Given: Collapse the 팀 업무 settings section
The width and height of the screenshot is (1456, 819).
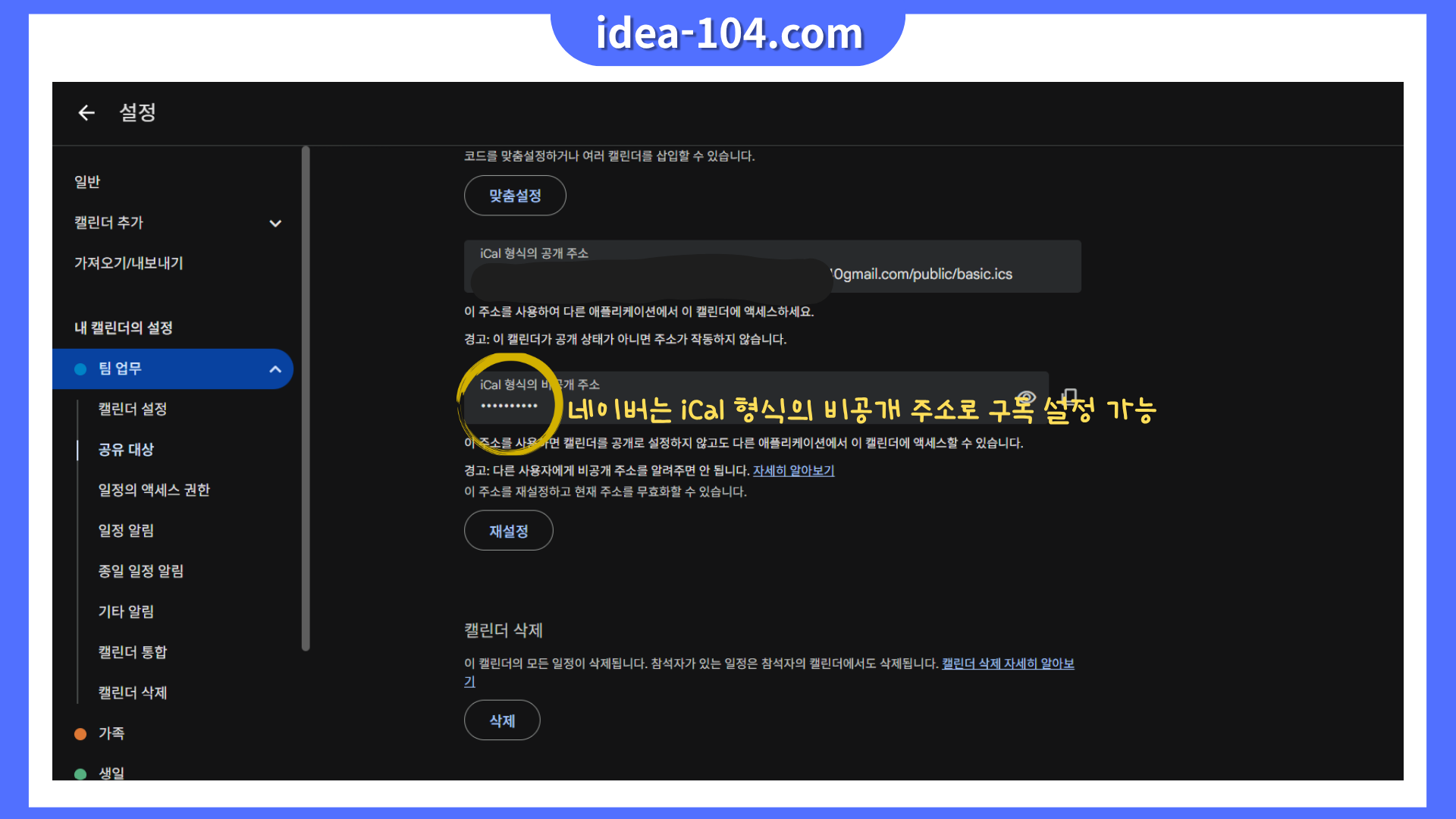Looking at the screenshot, I should [275, 369].
